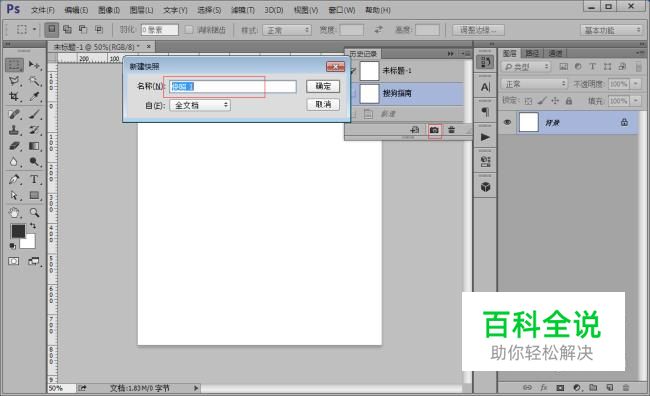Select the Rectangular Marquee tool
The image size is (650, 396).
(14, 65)
